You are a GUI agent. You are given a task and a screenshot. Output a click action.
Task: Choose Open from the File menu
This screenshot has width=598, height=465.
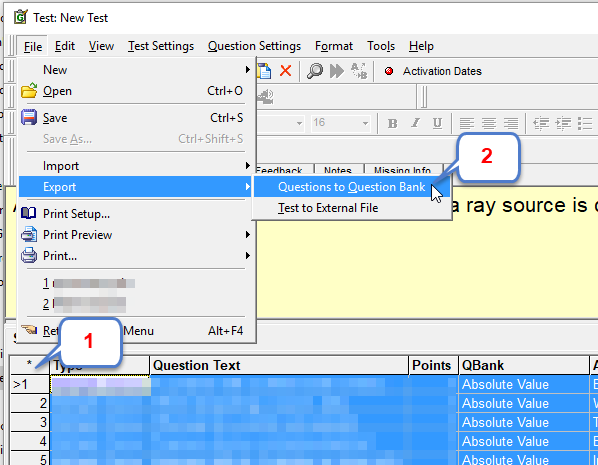135,91
